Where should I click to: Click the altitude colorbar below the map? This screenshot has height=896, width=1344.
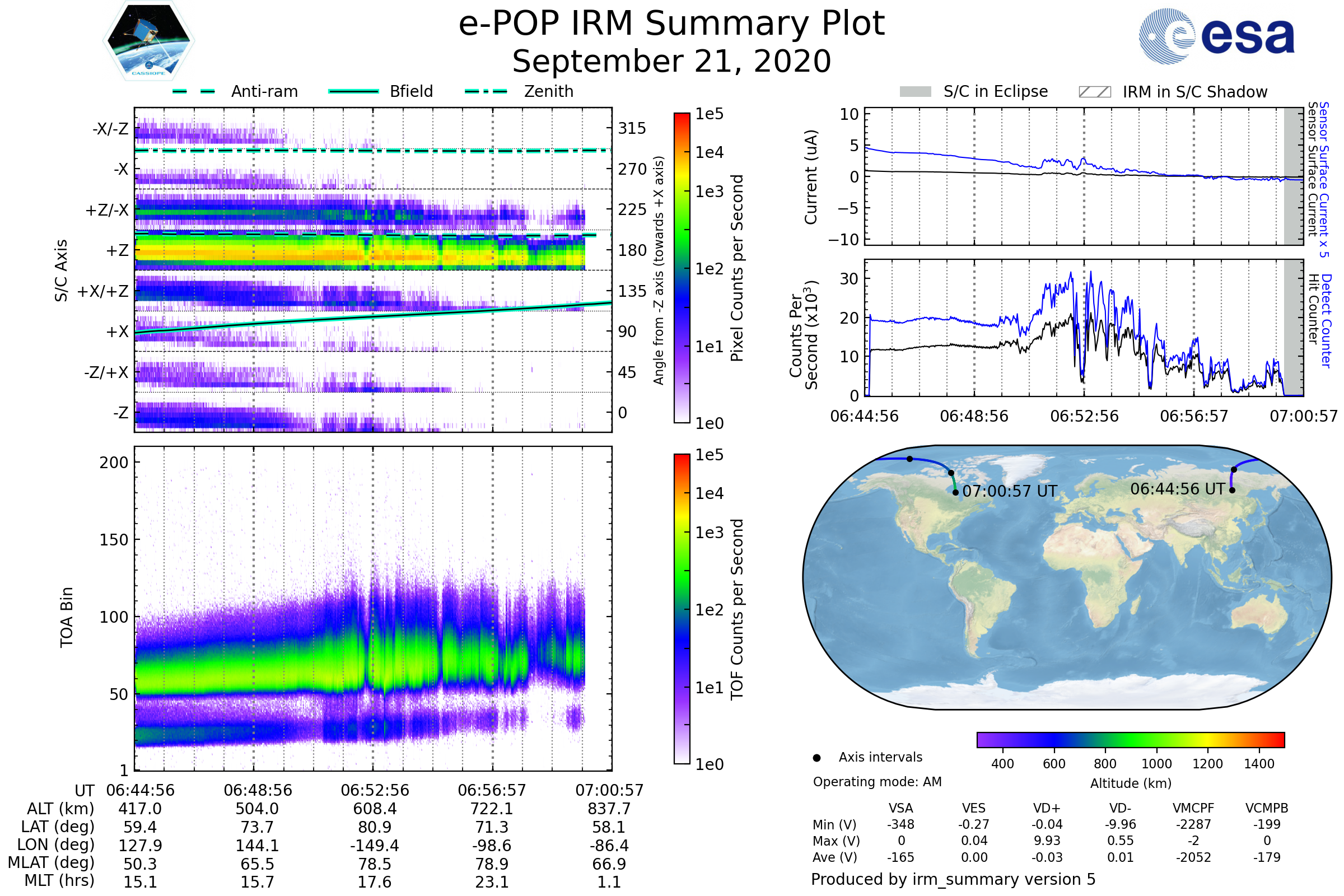(x=1130, y=740)
